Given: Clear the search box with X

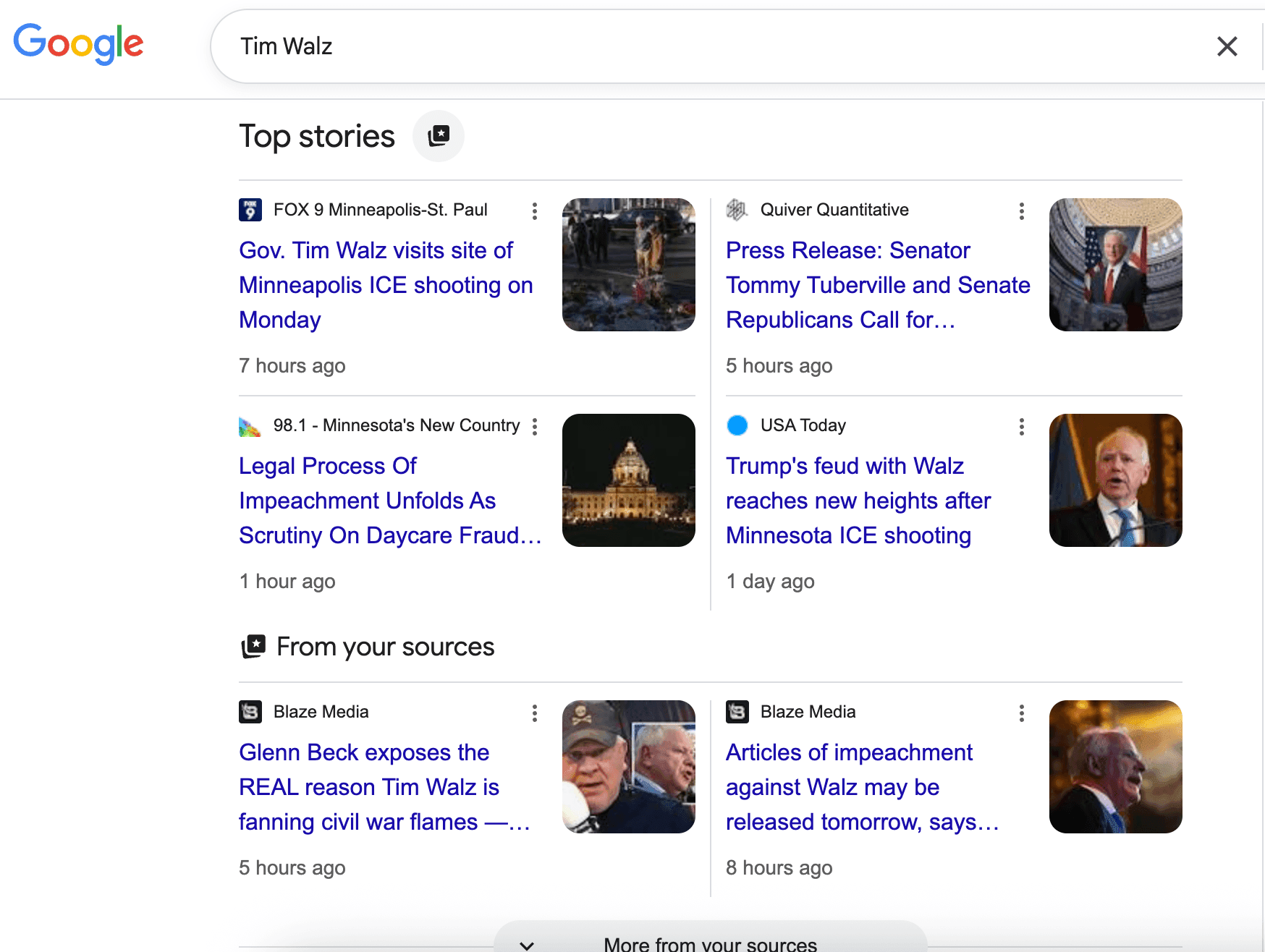Looking at the screenshot, I should pyautogui.click(x=1227, y=47).
